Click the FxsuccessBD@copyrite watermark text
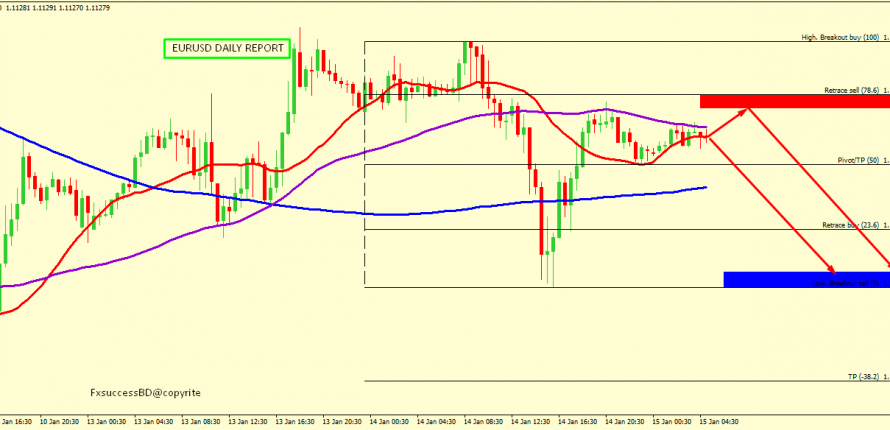890x430 pixels. [x=145, y=394]
